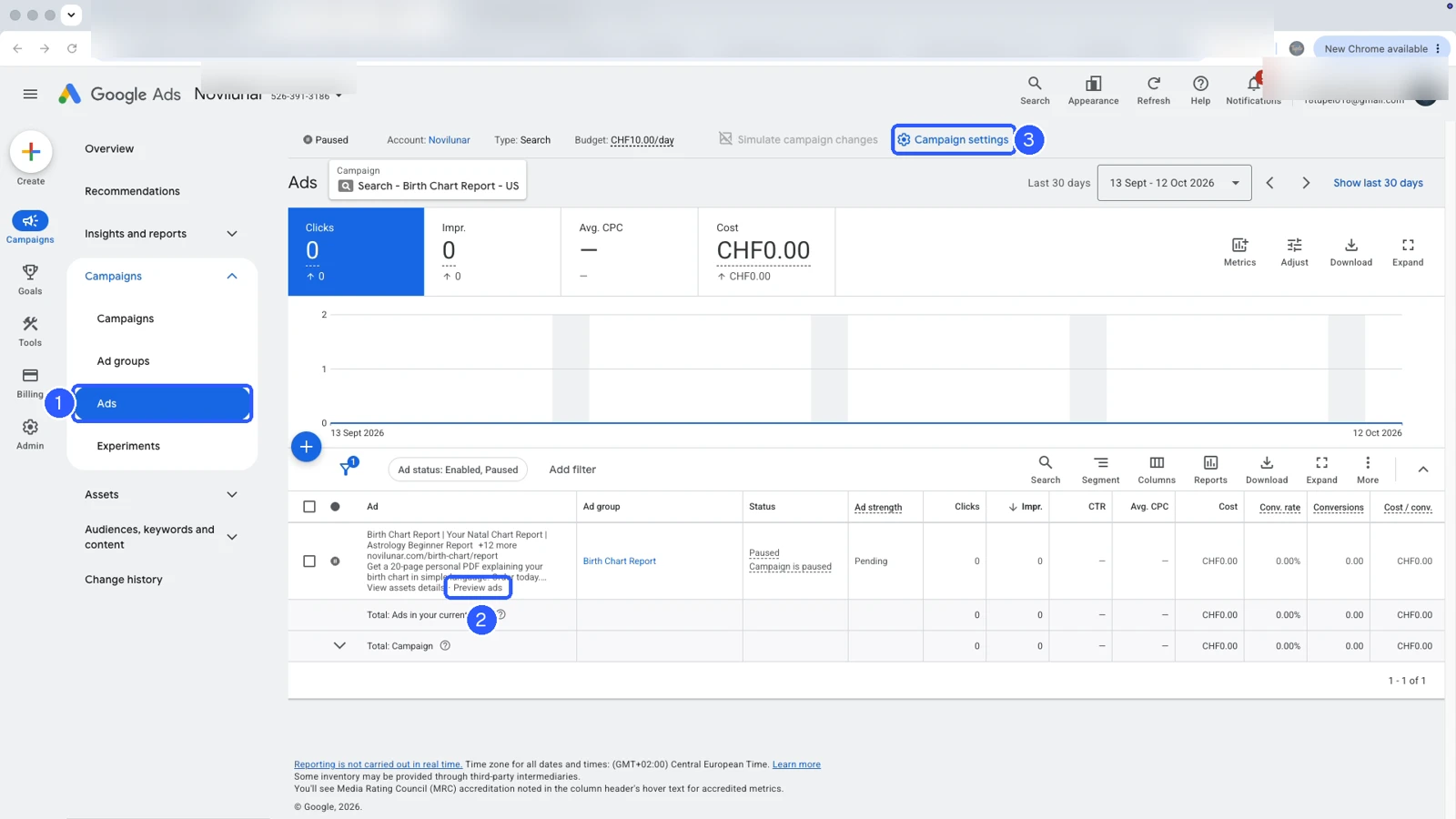
Task: Open the table Columns editor
Action: point(1157,470)
